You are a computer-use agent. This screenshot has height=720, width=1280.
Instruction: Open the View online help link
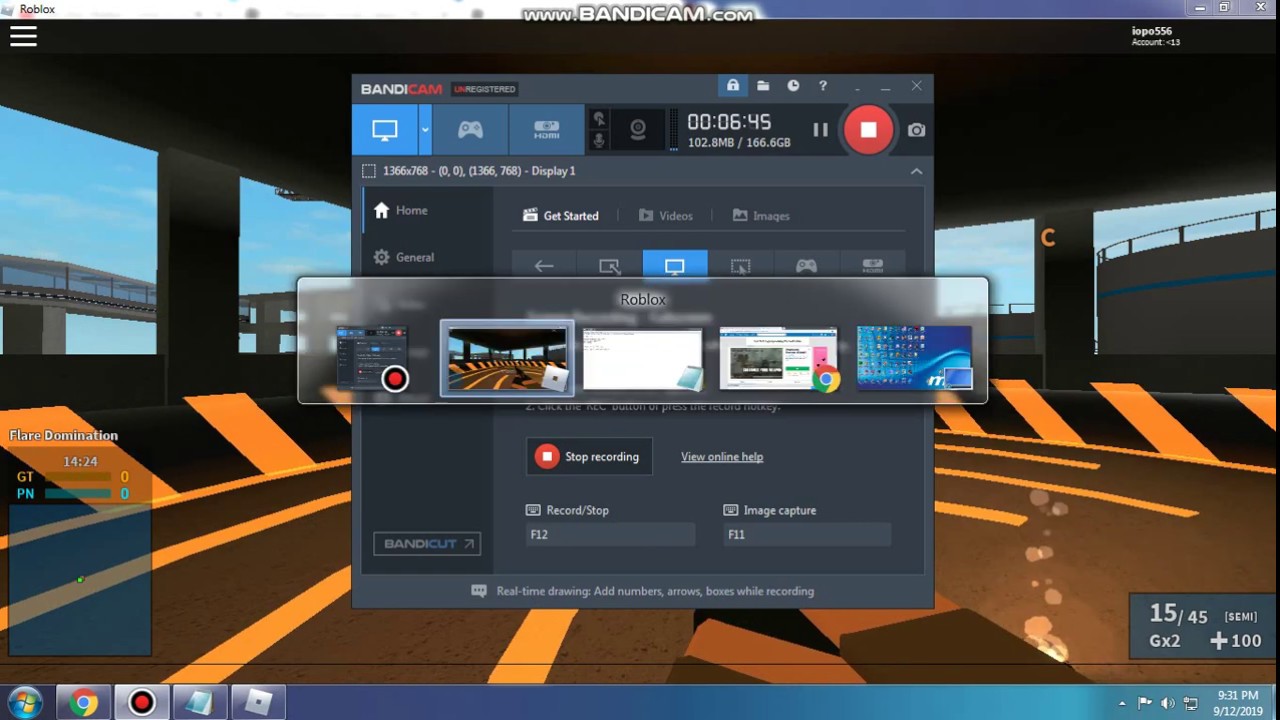click(722, 457)
